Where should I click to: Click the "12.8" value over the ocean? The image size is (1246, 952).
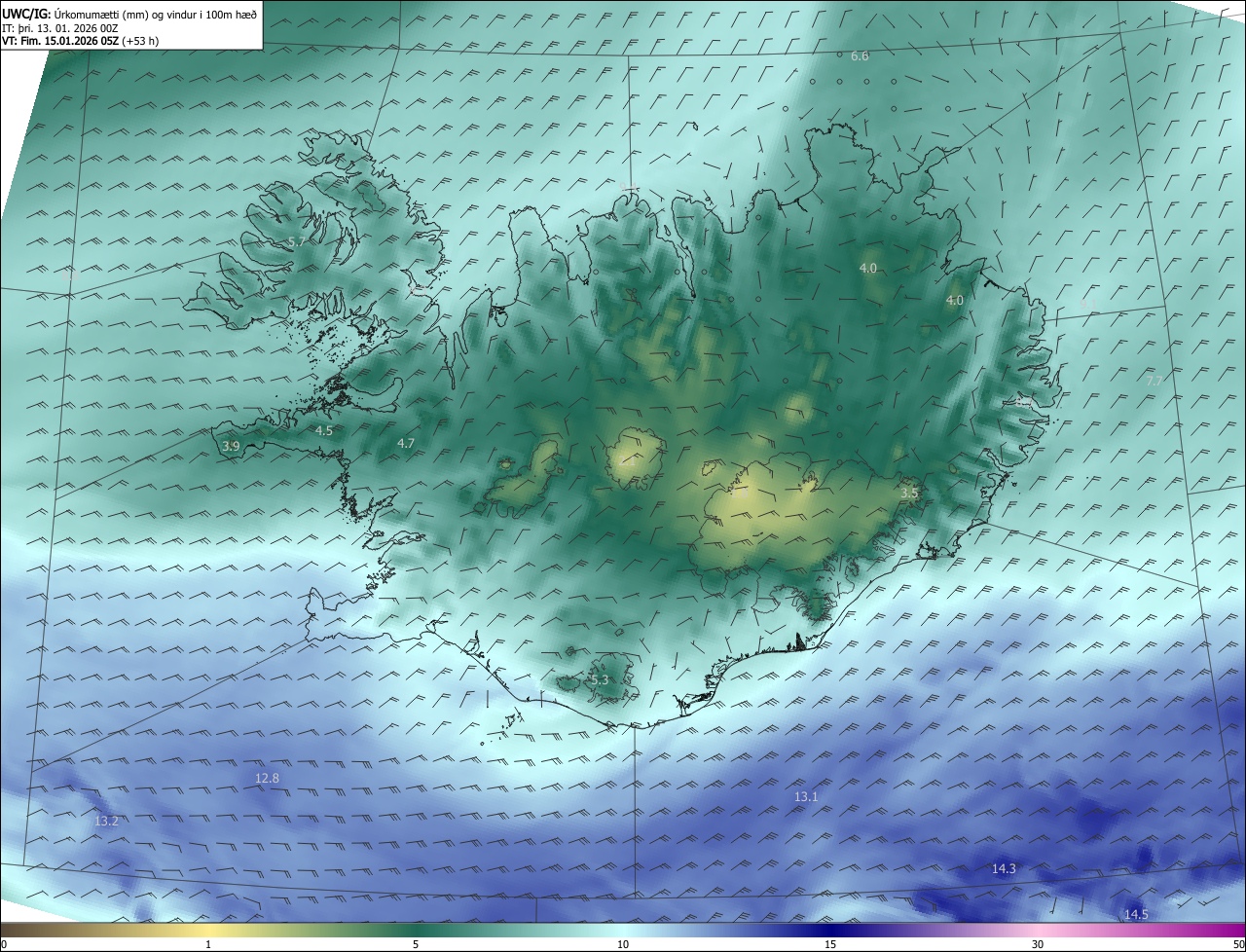click(x=267, y=778)
